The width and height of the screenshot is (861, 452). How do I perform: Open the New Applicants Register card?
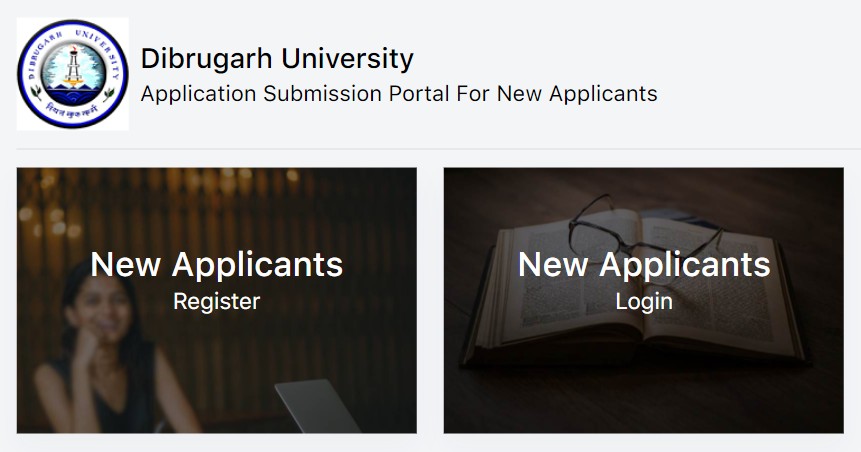point(217,300)
